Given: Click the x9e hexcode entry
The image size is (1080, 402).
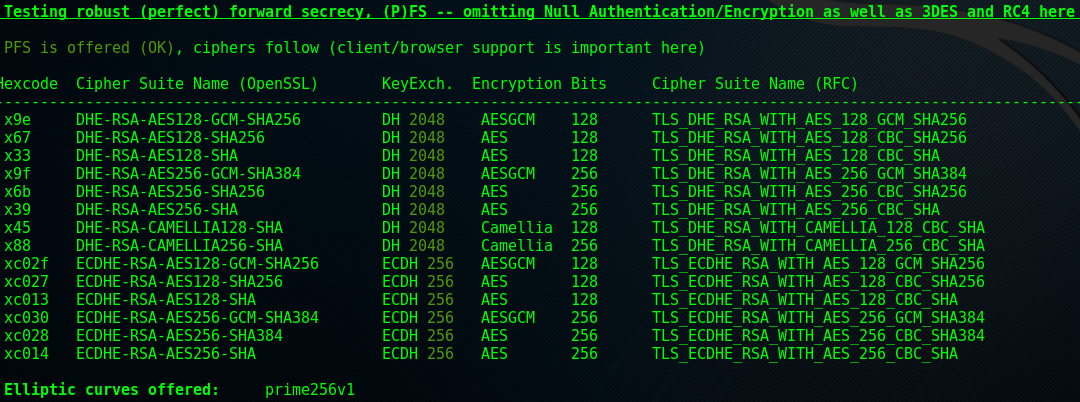Looking at the screenshot, I should (17, 120).
